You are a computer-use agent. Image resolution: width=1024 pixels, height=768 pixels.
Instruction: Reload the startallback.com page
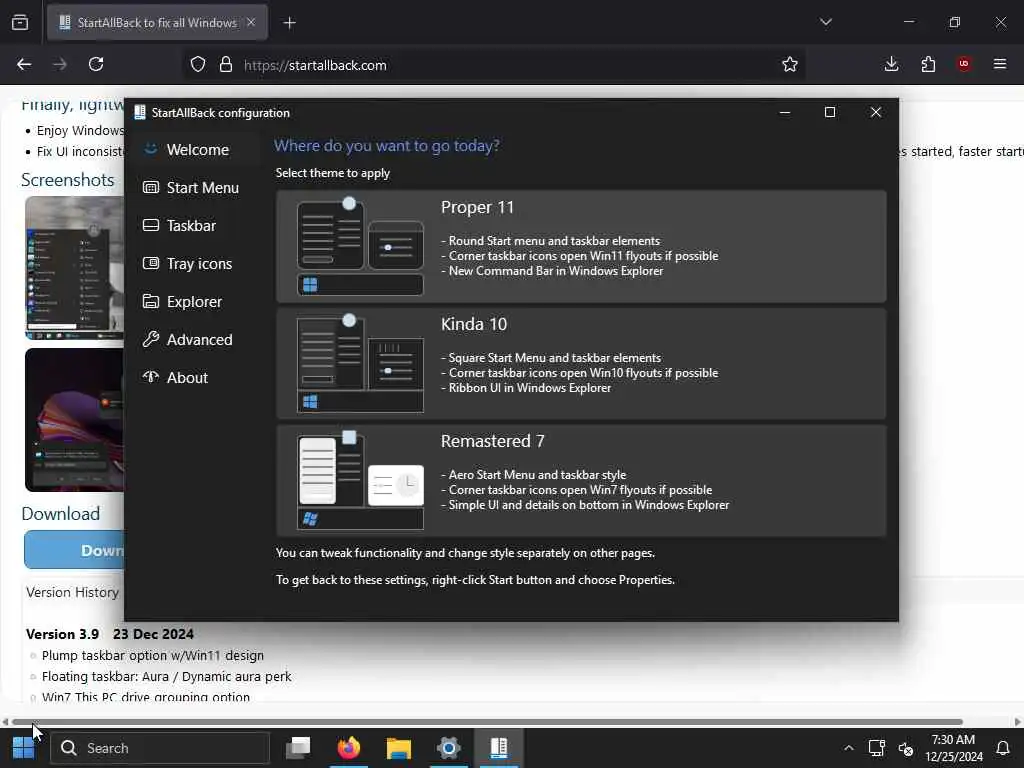[x=96, y=65]
